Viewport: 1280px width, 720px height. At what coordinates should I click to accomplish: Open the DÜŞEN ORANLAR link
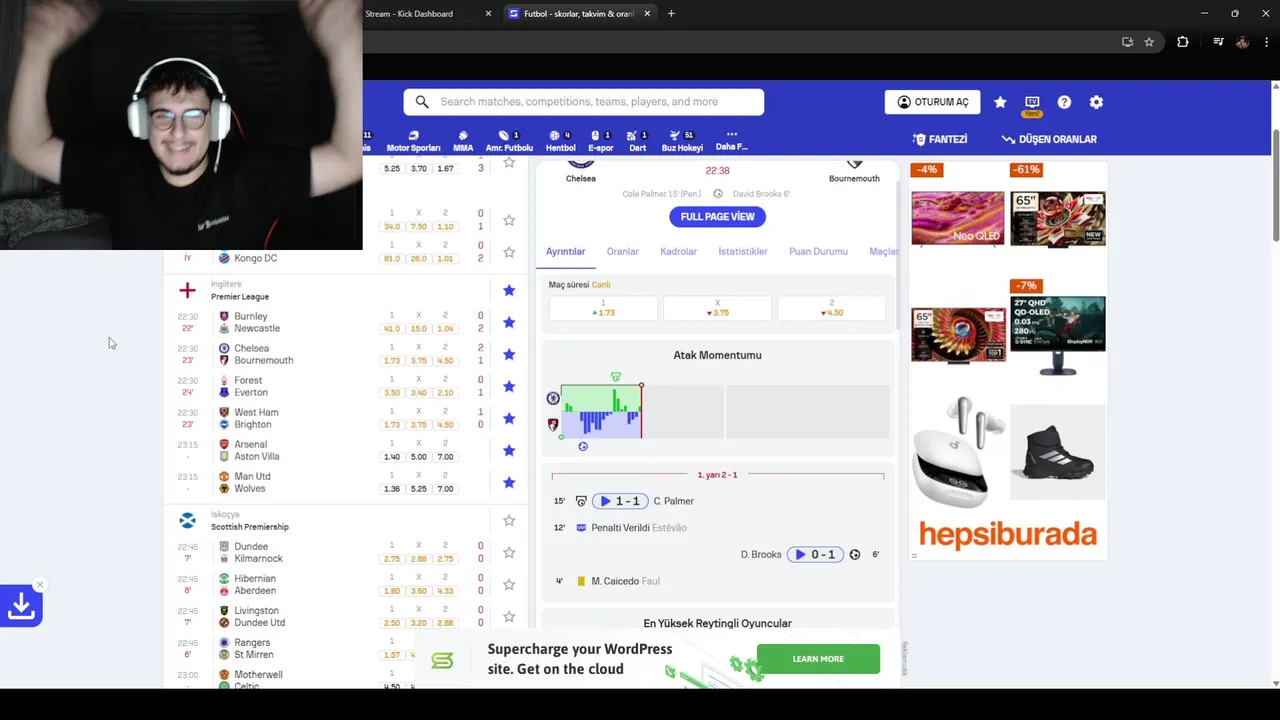1049,139
